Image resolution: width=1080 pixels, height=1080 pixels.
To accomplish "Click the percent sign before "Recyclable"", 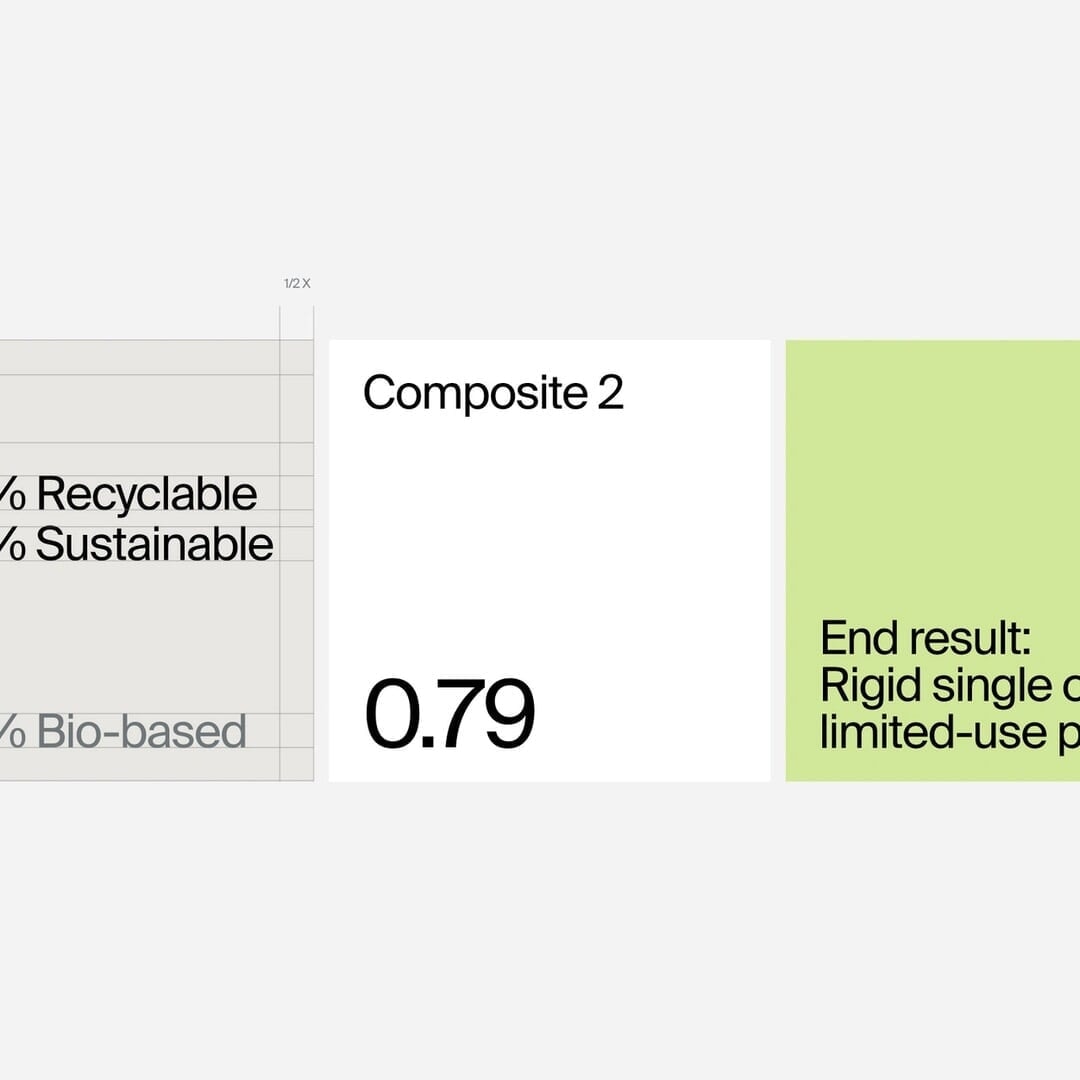I will coord(12,495).
